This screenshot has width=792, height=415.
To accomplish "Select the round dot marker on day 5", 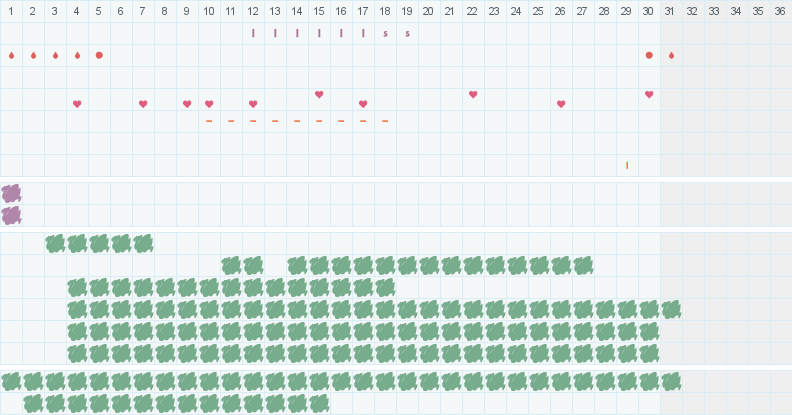I will (99, 55).
